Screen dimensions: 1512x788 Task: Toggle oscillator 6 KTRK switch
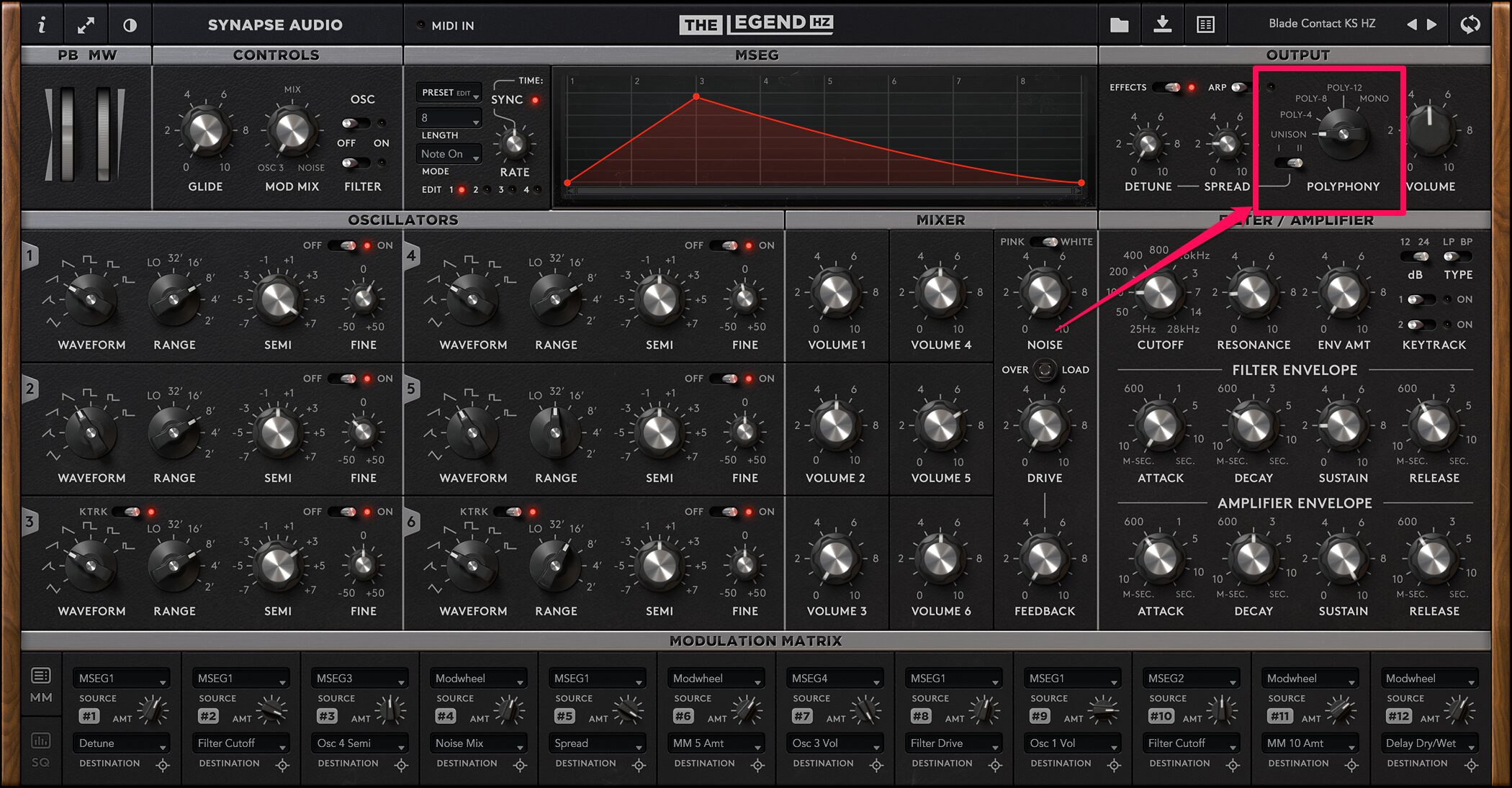tap(508, 512)
